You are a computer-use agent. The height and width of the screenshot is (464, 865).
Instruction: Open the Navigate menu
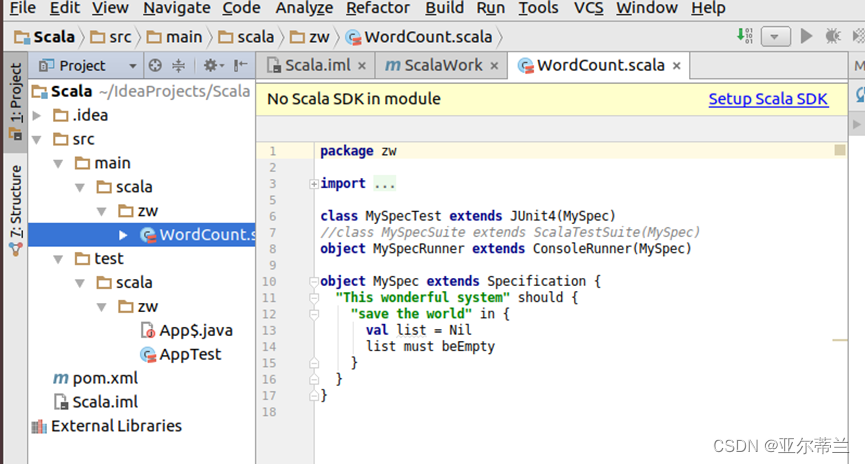point(177,8)
